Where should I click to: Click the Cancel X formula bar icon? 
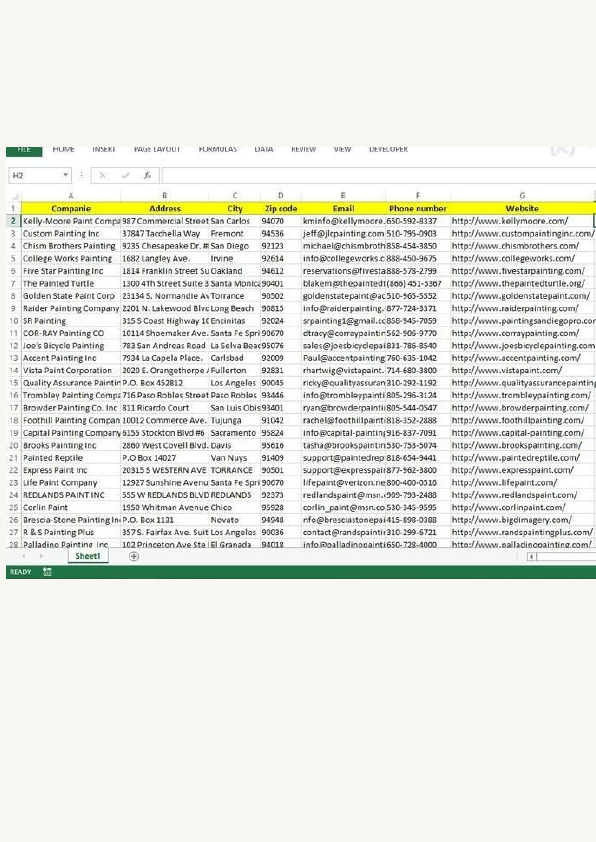tap(102, 176)
